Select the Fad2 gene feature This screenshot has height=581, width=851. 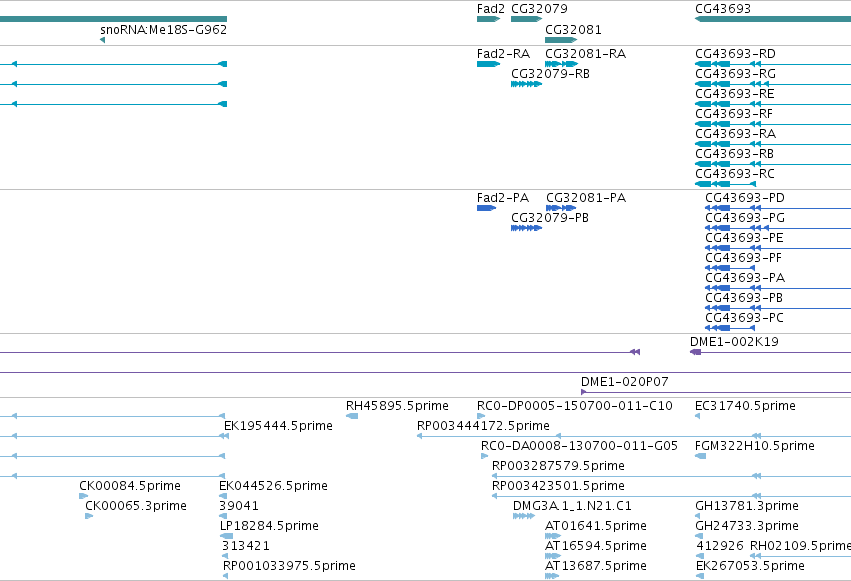488,19
